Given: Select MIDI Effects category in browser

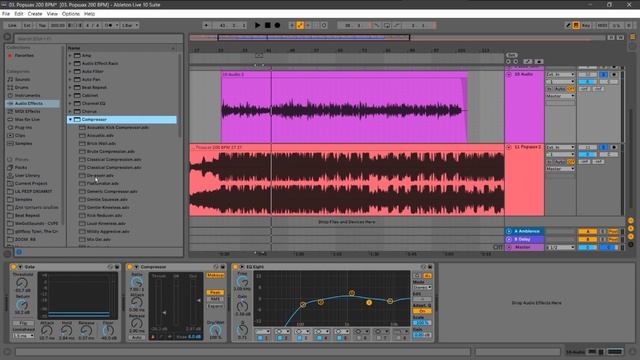Looking at the screenshot, I should pos(27,111).
